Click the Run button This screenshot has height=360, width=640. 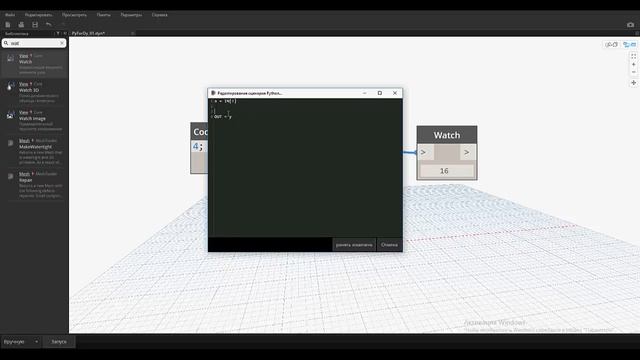[x=59, y=342]
